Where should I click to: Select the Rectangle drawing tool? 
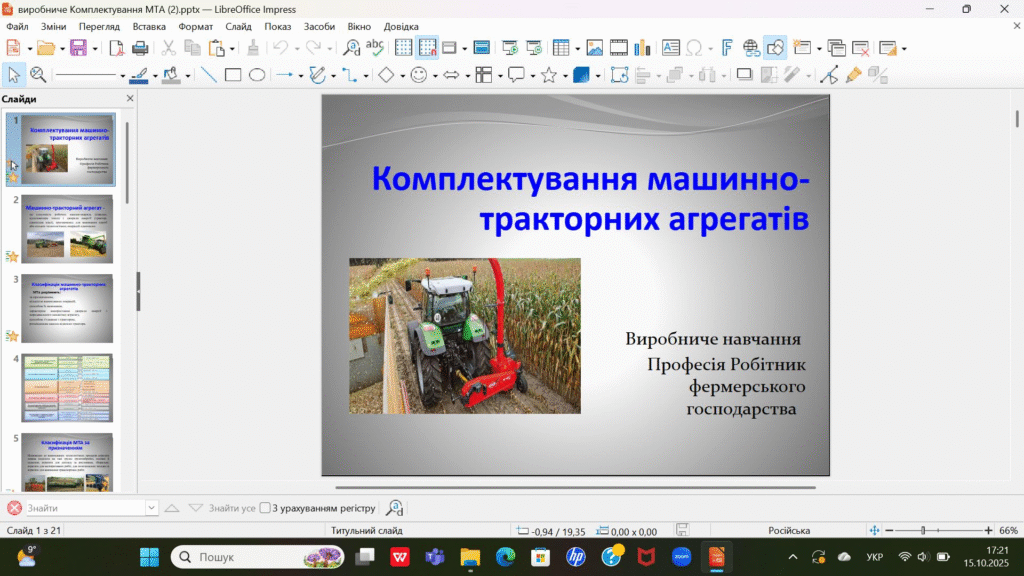233,74
